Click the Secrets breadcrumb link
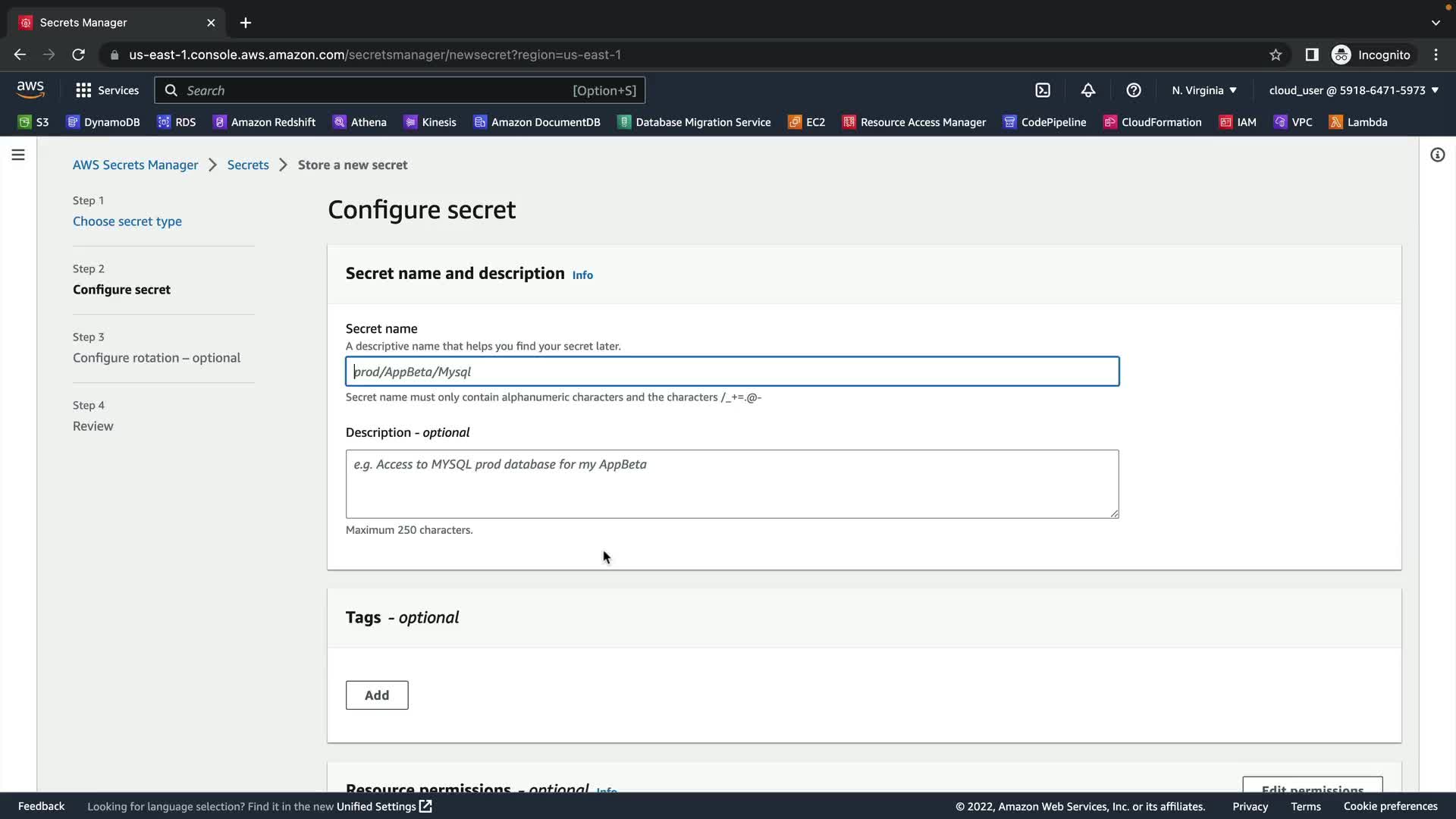Image resolution: width=1456 pixels, height=819 pixels. click(248, 165)
